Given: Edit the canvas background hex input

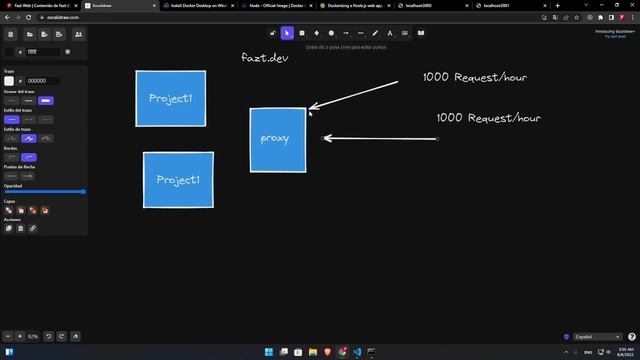Looking at the screenshot, I should (42, 52).
